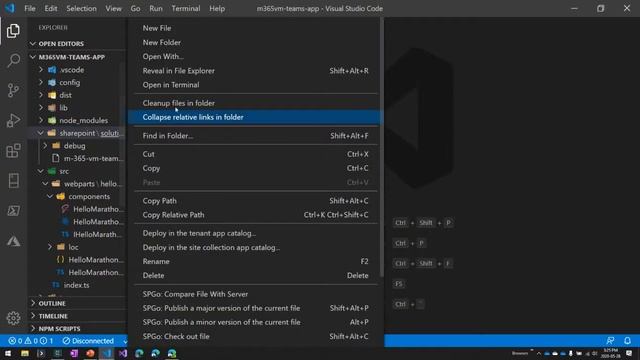This screenshot has width=640, height=360.
Task: Open the Explorer view in activity bar
Action: (13, 31)
